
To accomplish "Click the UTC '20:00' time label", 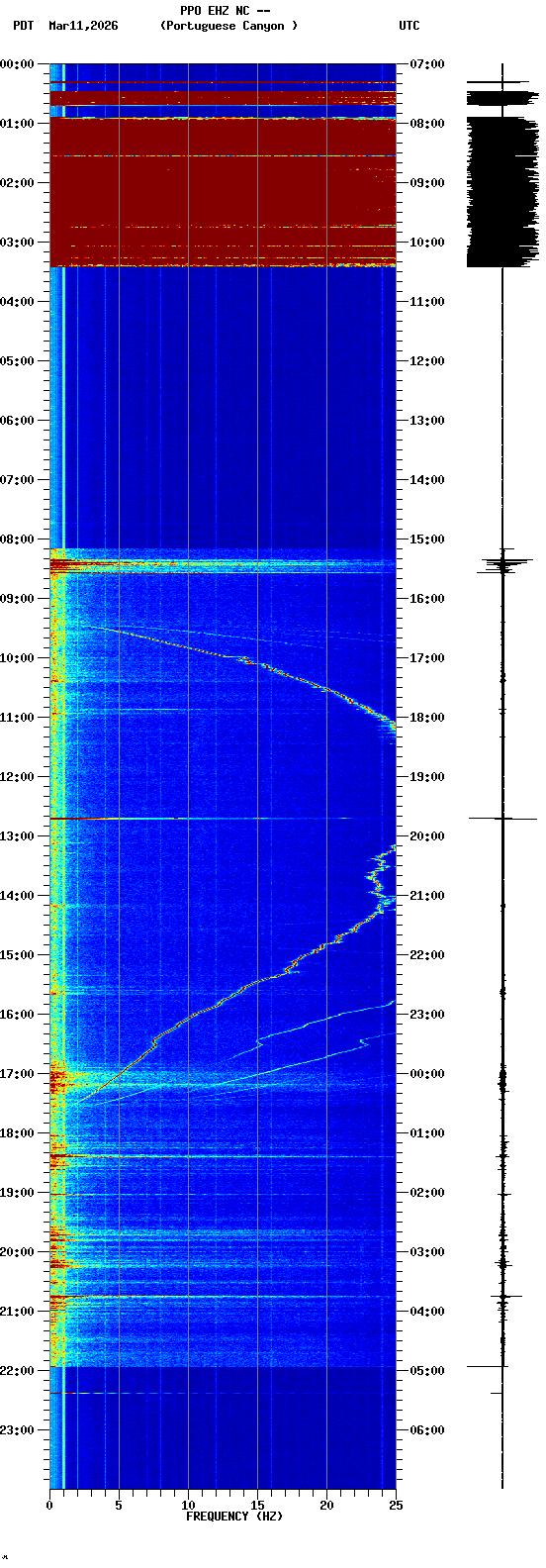I will click(426, 836).
